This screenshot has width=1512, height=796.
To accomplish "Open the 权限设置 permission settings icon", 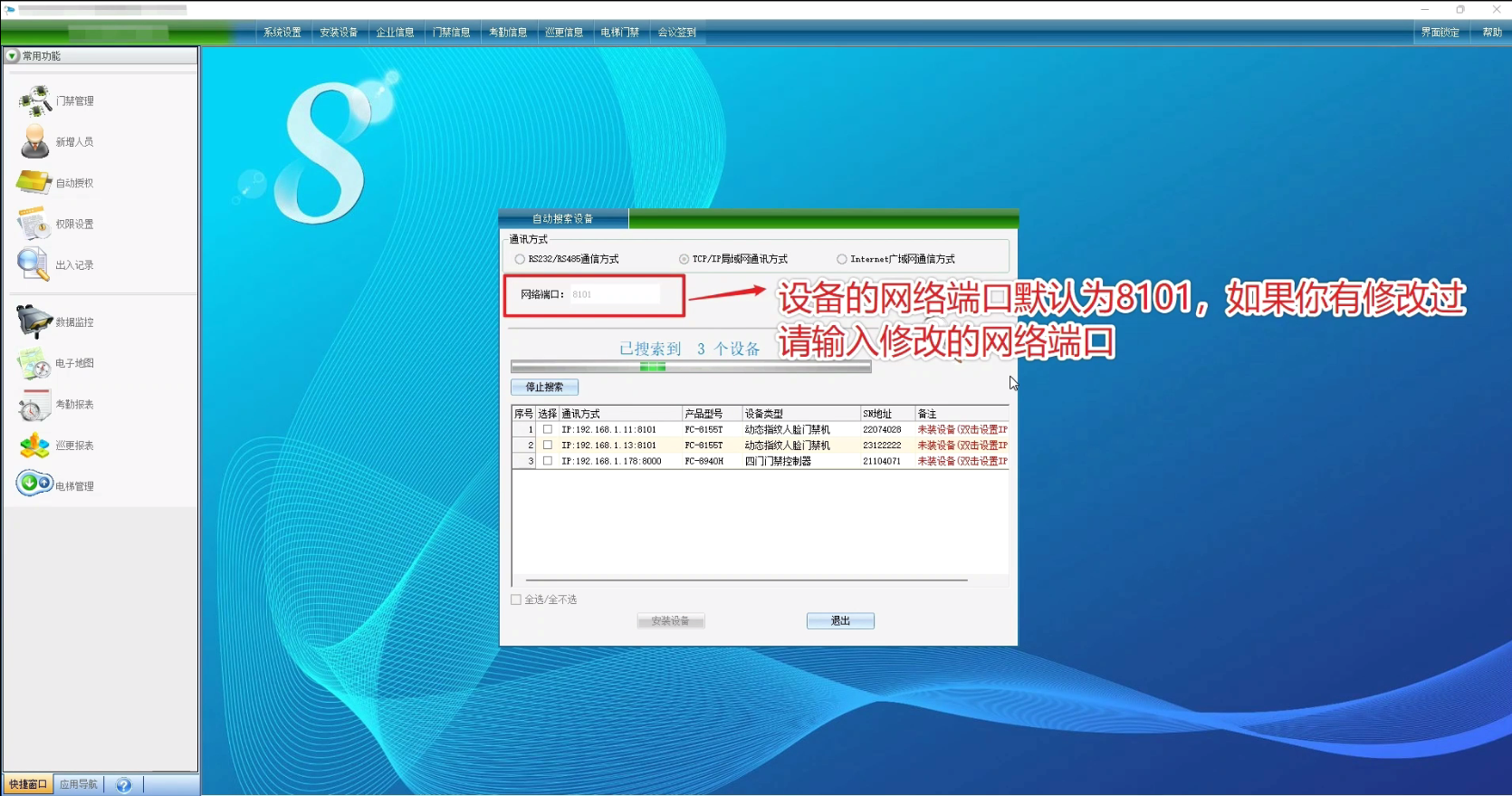I will (x=33, y=224).
